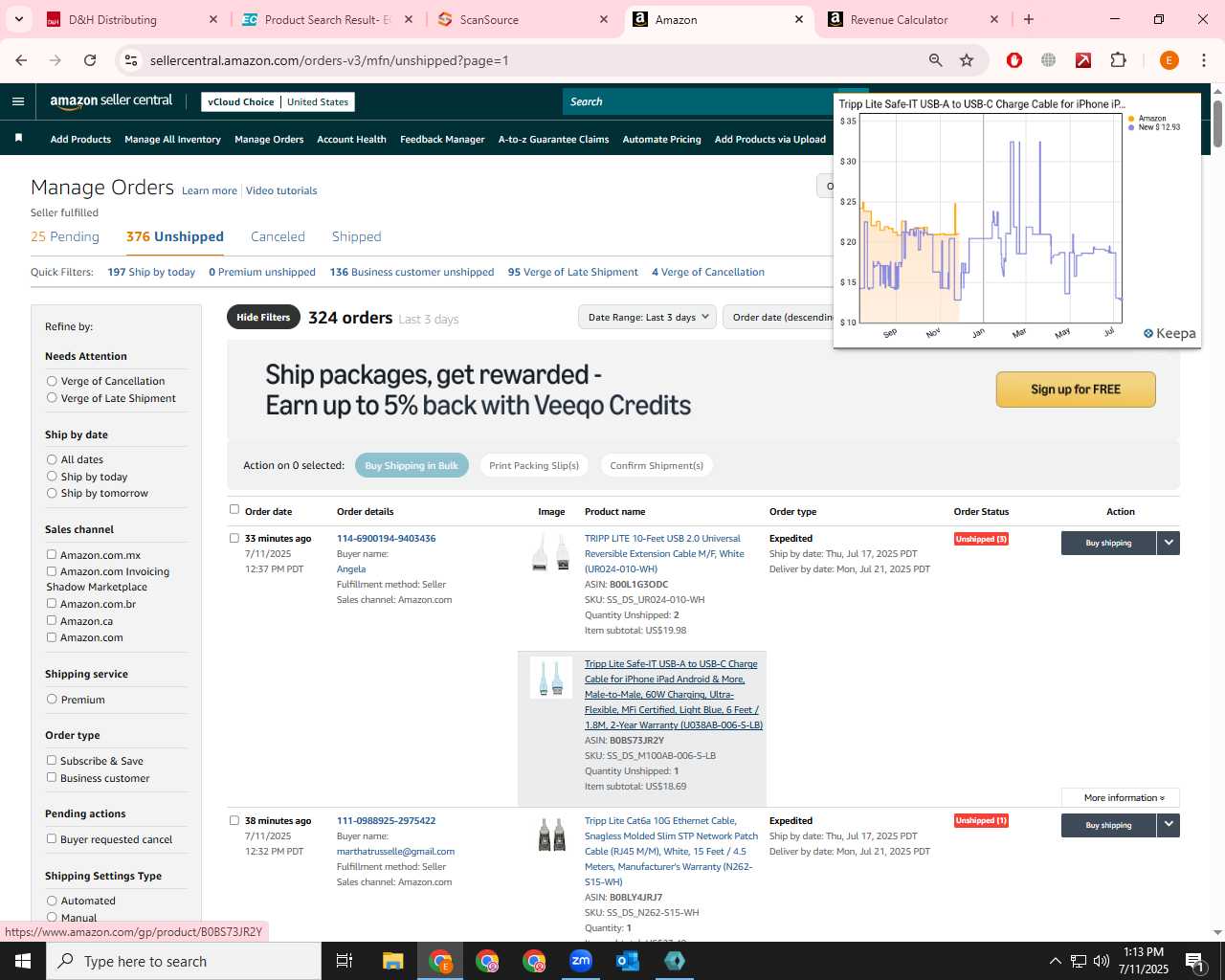Viewport: 1225px width, 980px height.
Task: Select Verge of Late Shipment radio button
Action: tap(52, 398)
